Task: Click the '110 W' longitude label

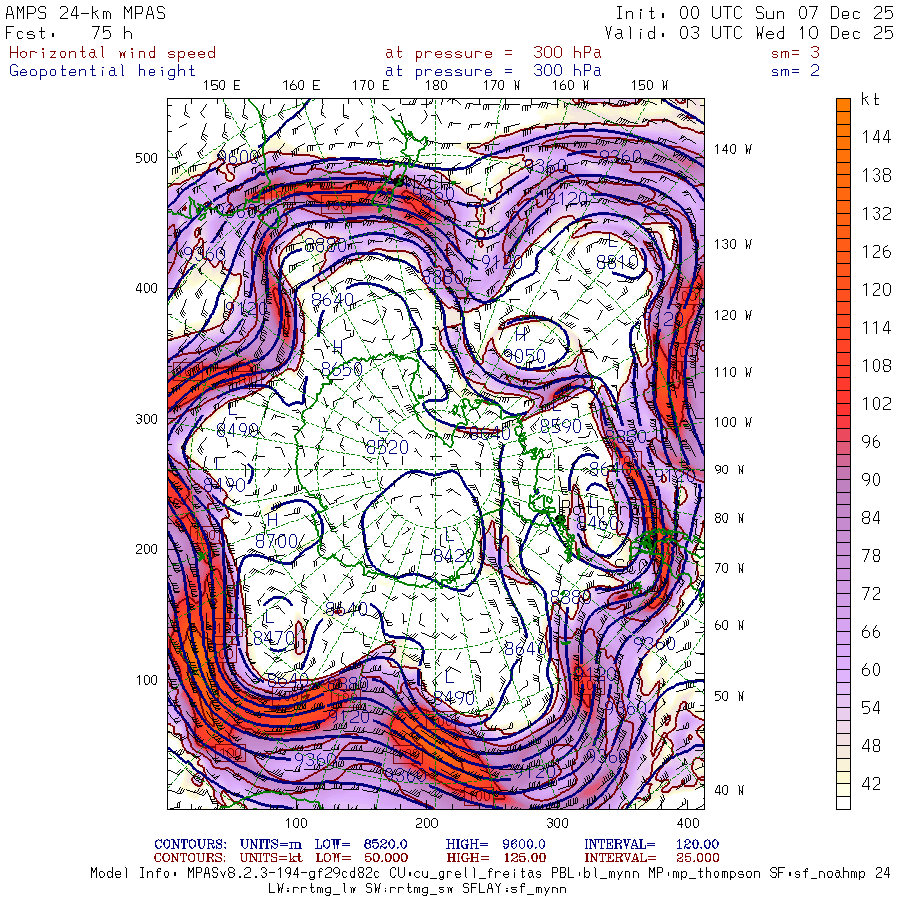Action: point(732,373)
